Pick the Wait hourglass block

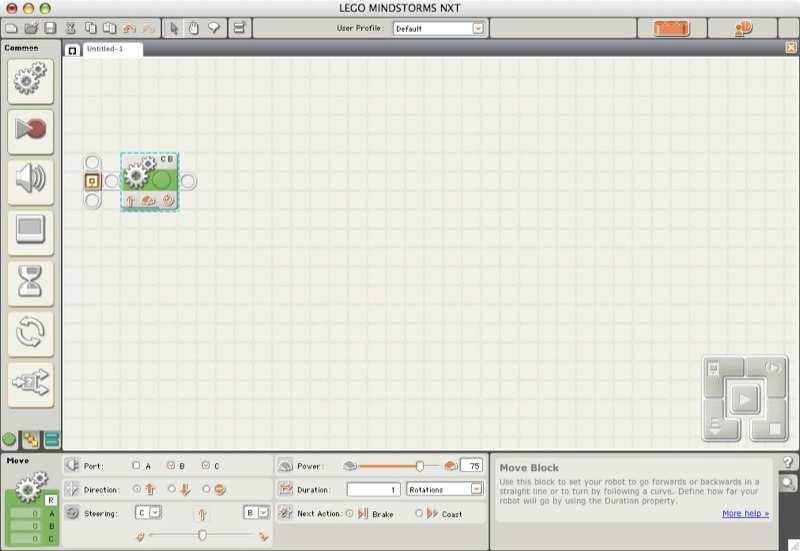31,283
